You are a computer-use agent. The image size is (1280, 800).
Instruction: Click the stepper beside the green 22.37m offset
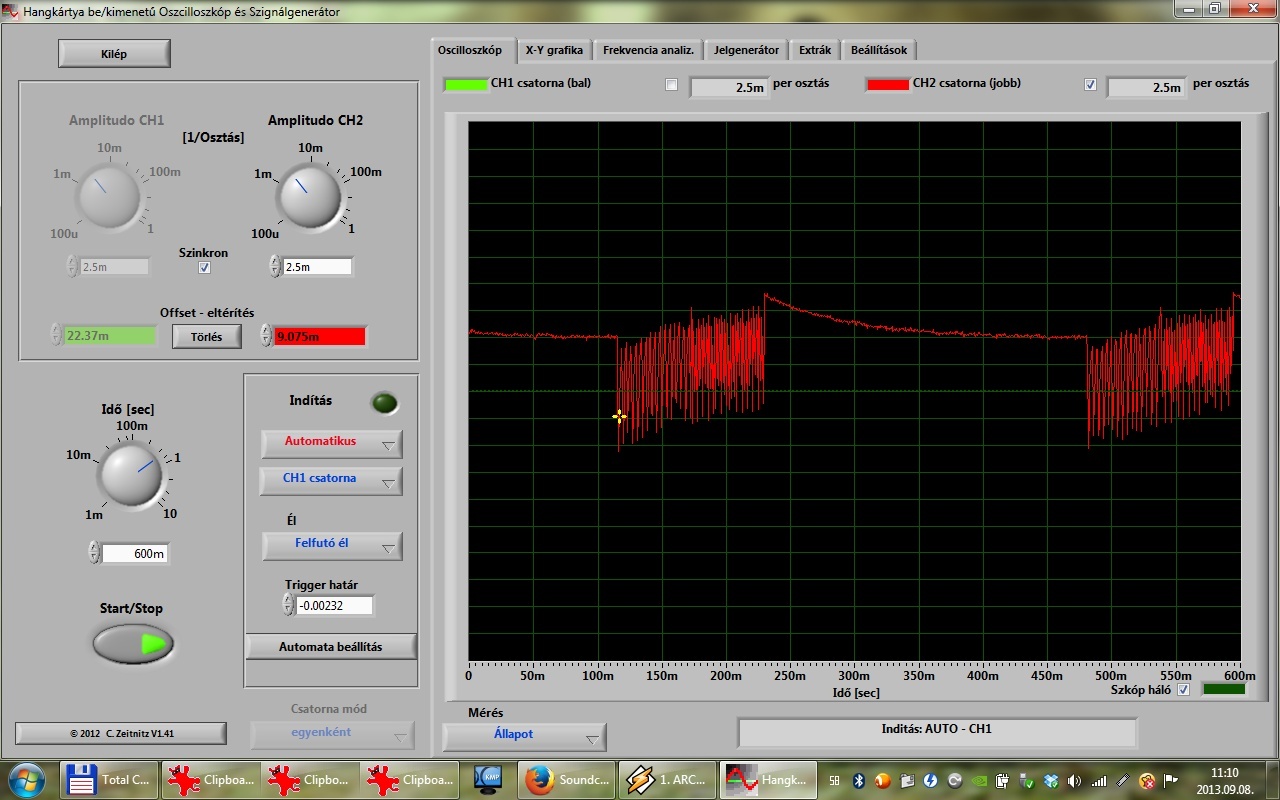57,335
